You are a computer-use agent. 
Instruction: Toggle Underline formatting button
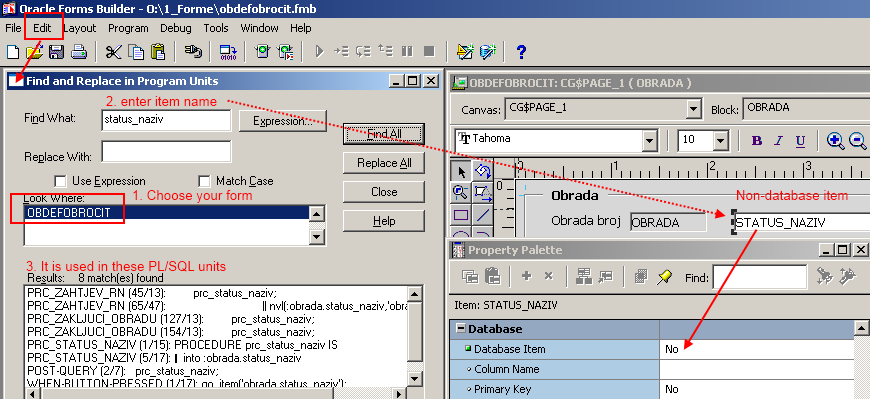click(800, 140)
